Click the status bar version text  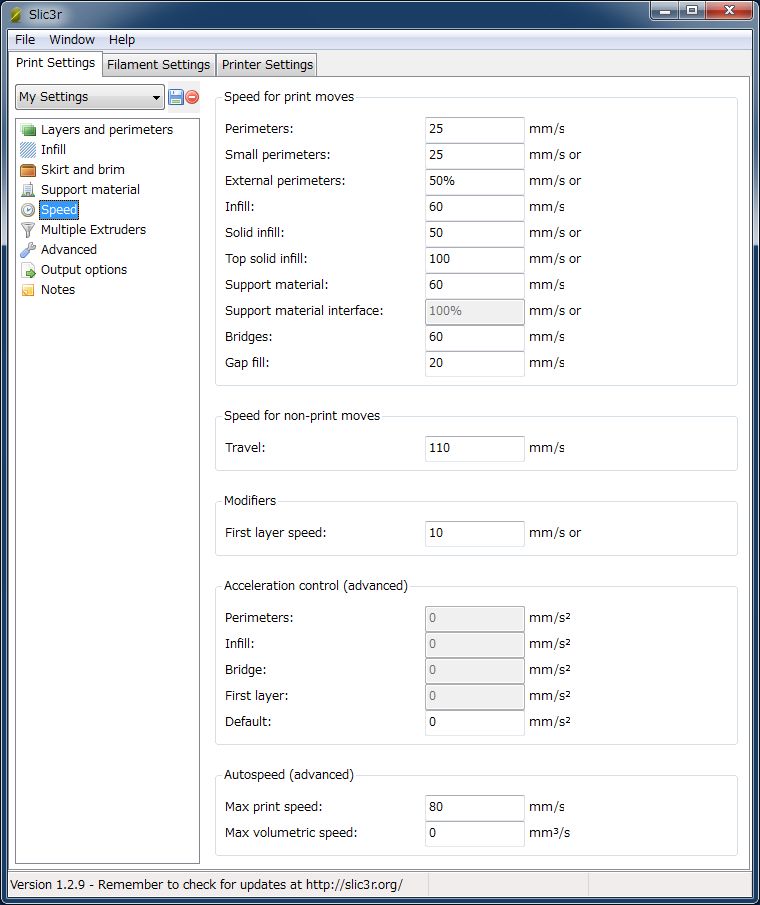[206, 884]
